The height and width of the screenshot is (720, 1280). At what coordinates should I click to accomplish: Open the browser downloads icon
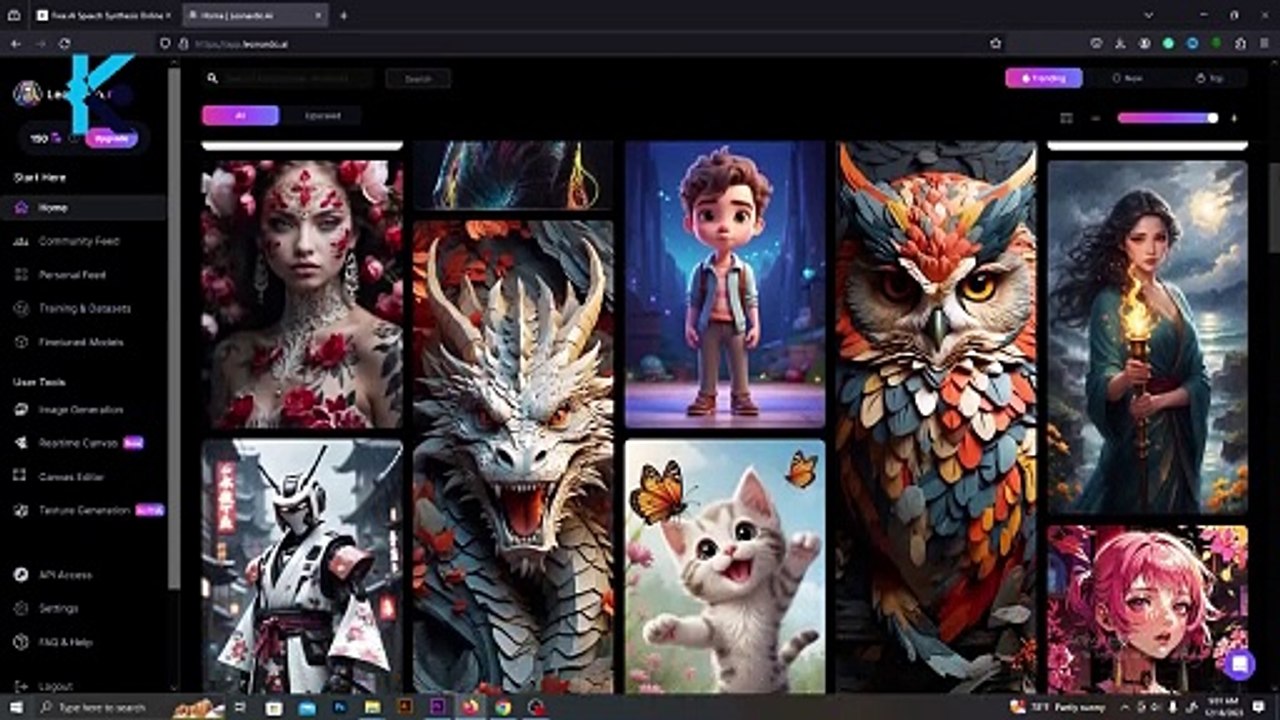(1119, 44)
